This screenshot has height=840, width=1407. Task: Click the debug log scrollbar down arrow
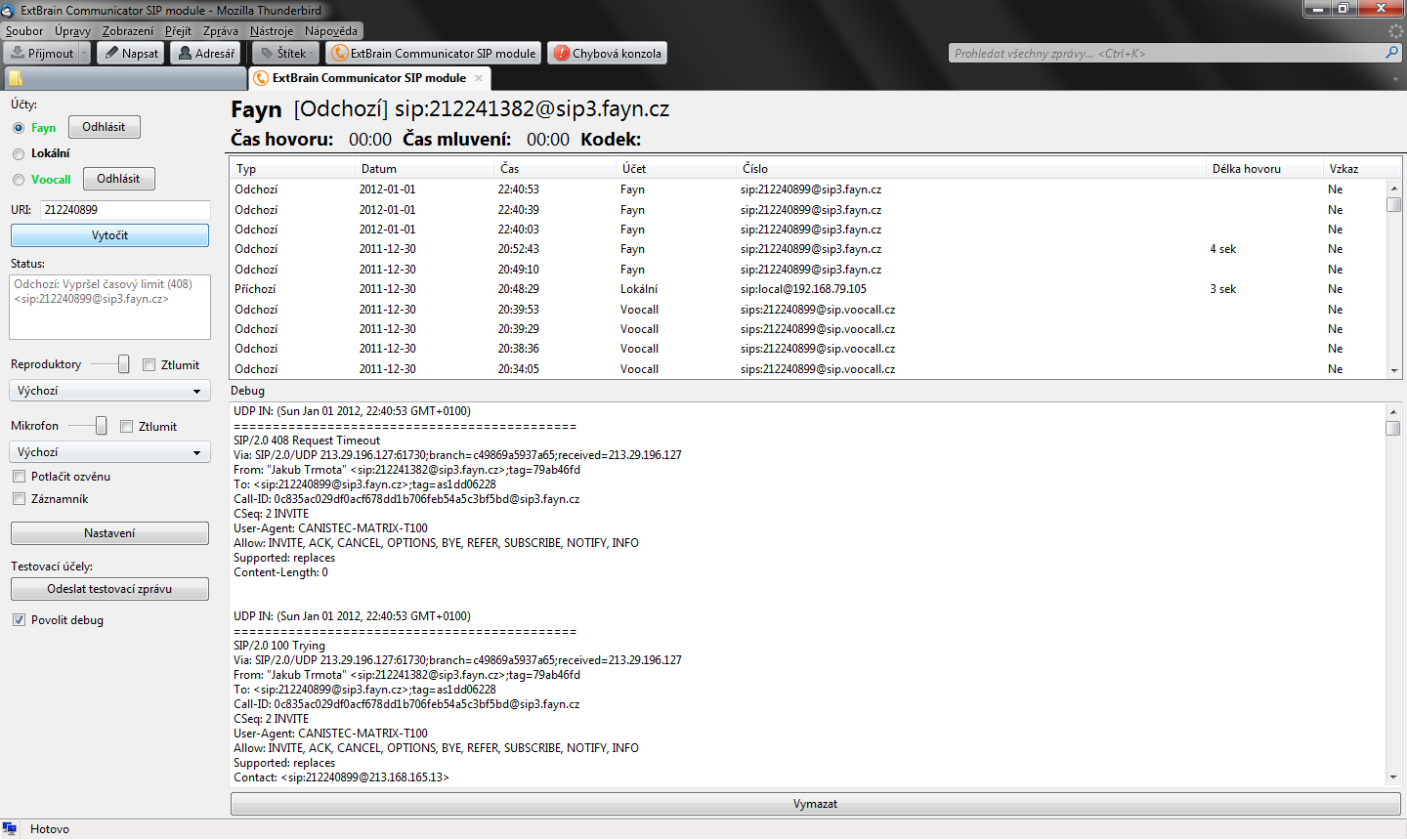pyautogui.click(x=1393, y=777)
